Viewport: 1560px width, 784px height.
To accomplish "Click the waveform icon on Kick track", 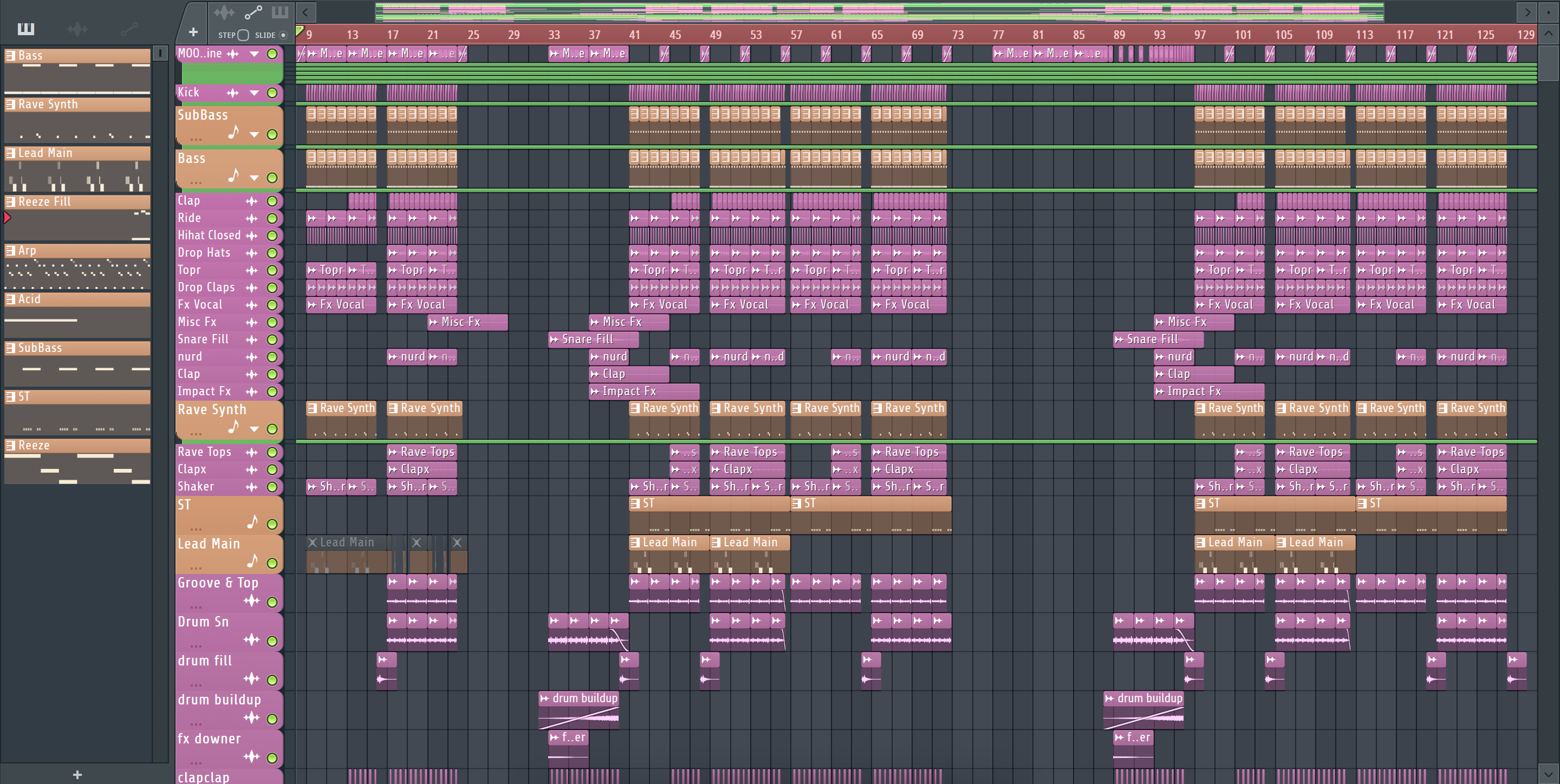I will pyautogui.click(x=232, y=93).
